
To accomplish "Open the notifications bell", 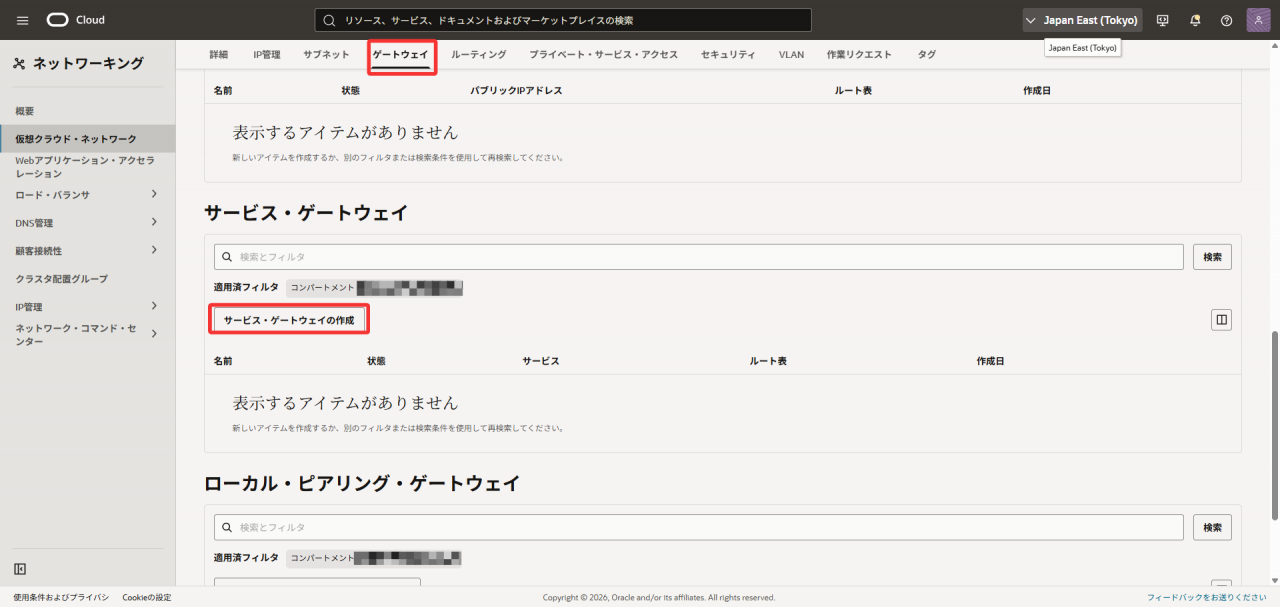I will [x=1195, y=20].
